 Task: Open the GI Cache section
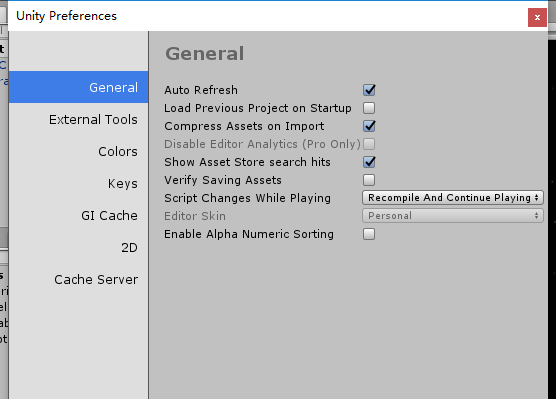click(78, 215)
